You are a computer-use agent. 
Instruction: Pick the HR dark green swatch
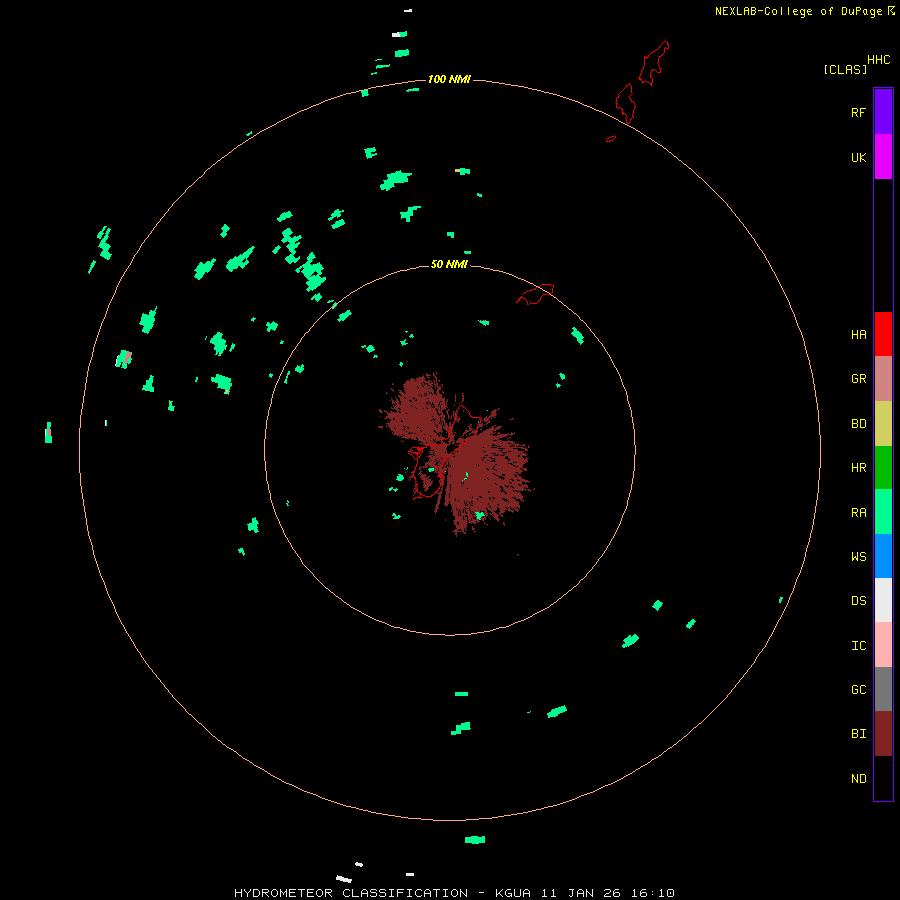(883, 468)
